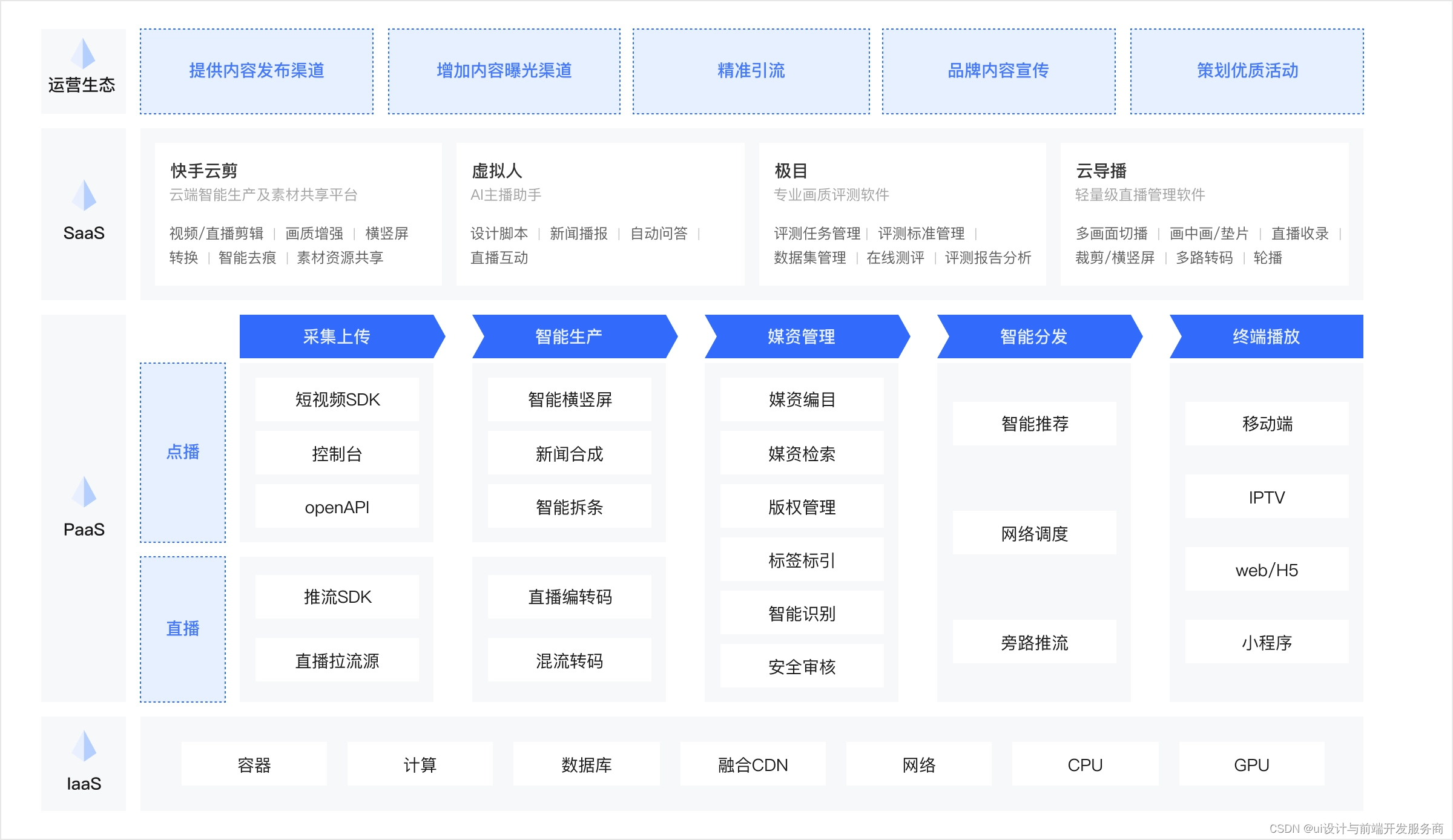The height and width of the screenshot is (840, 1453).
Task: Choose the 智能推荐 module
Action: (x=1035, y=424)
